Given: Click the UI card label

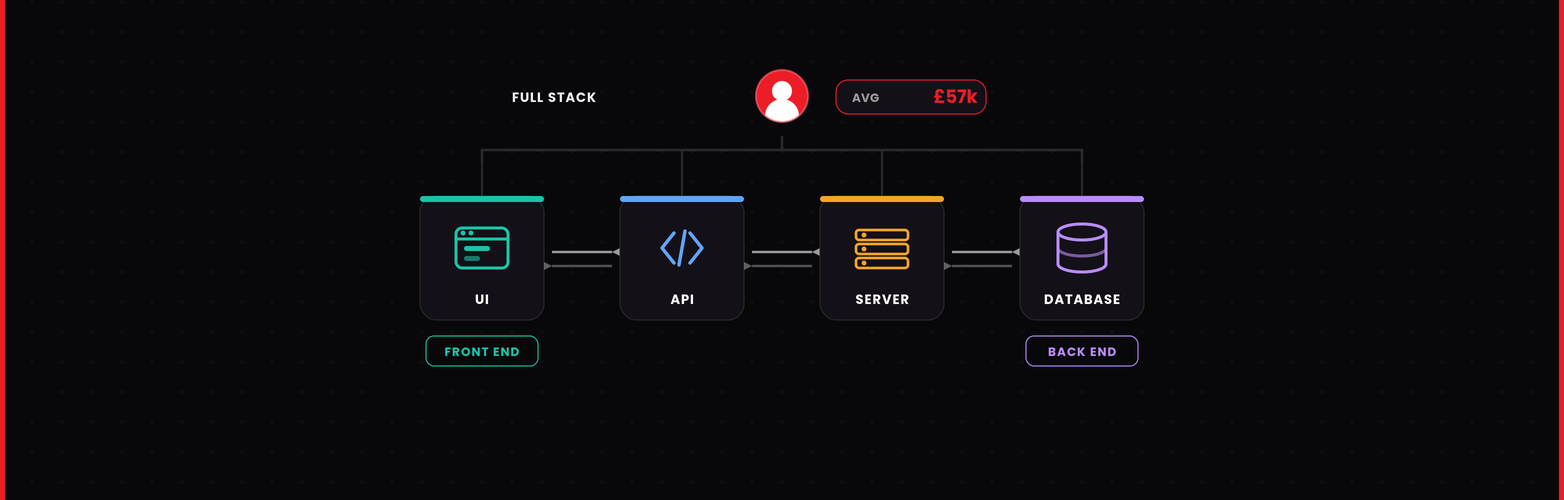Looking at the screenshot, I should 482,299.
